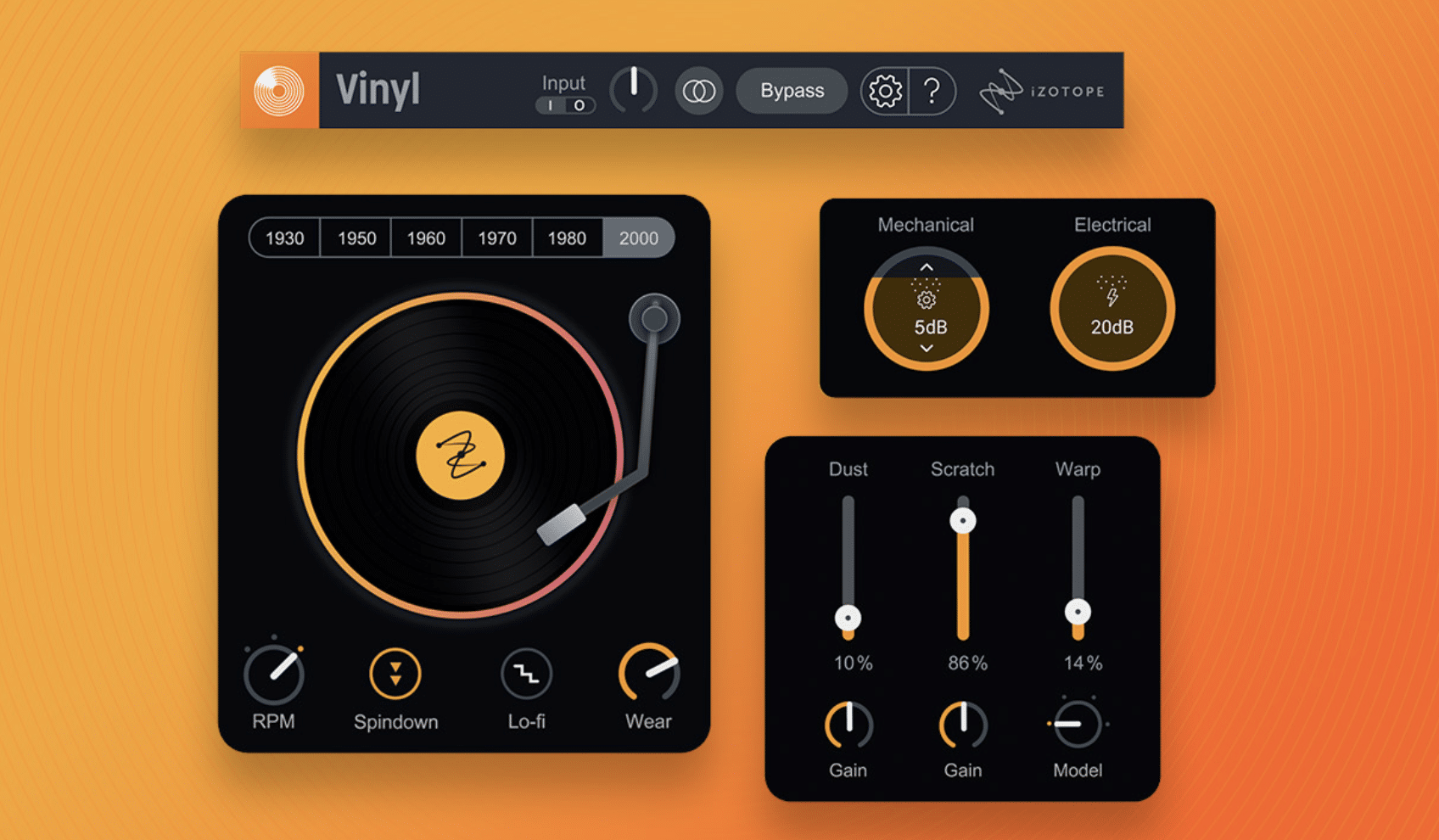Click the RPM label text
This screenshot has width=1439, height=840.
(273, 722)
